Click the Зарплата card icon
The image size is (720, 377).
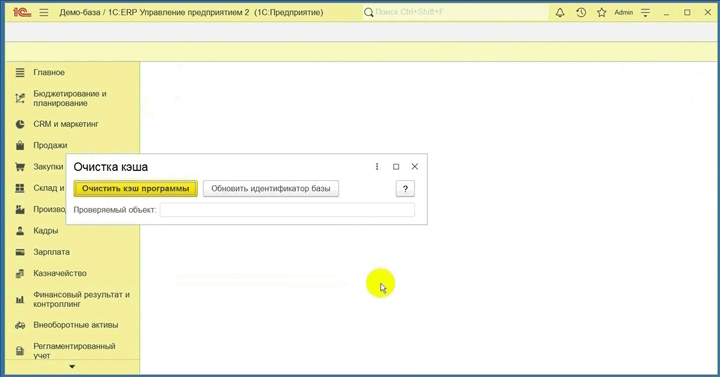[20, 252]
